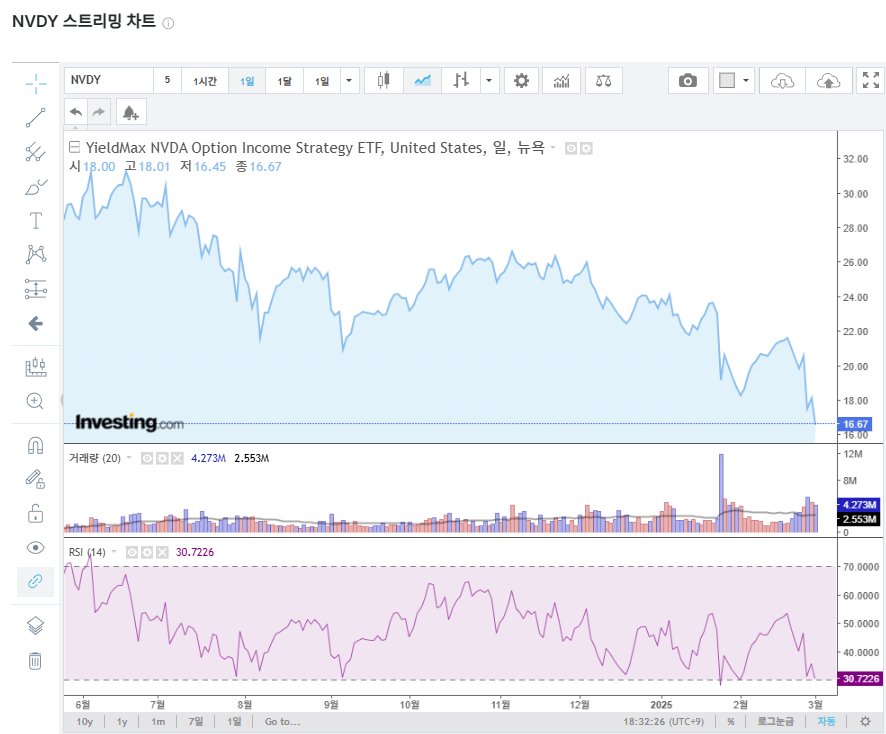Select the text annotation tool

coord(36,220)
